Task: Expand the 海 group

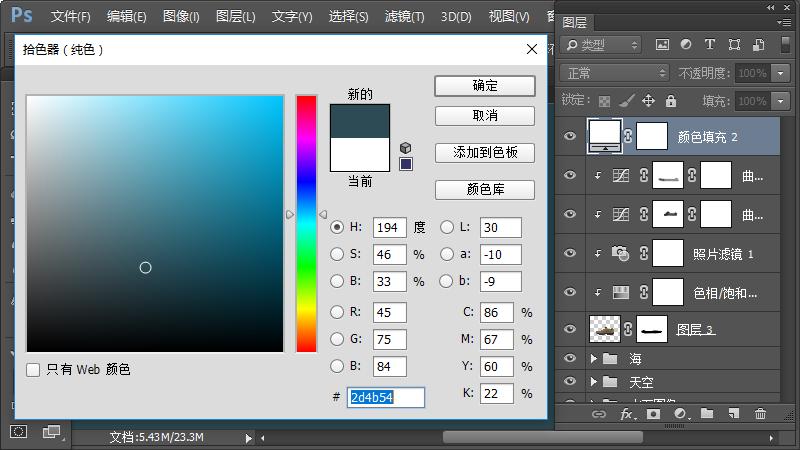Action: 593,359
